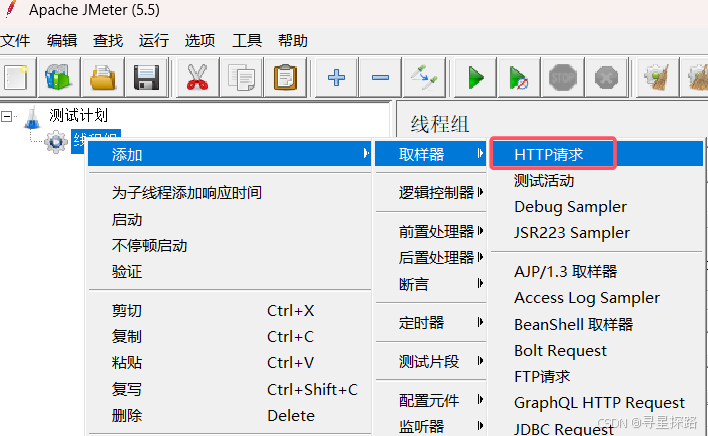Add FTP请求 sampler
The image size is (708, 436).
pyautogui.click(x=597, y=376)
